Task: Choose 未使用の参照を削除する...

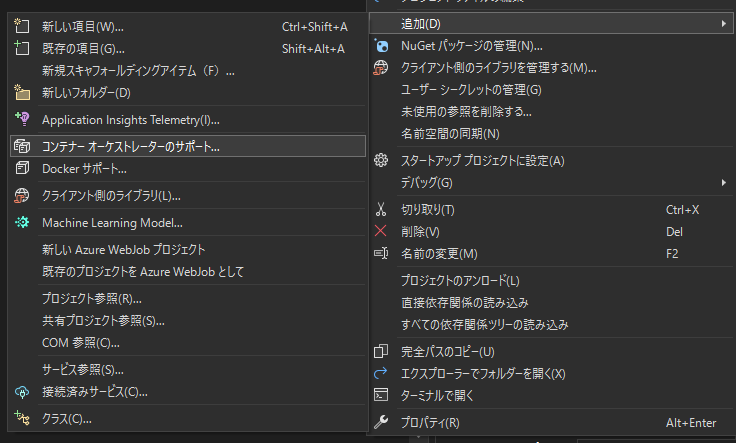Action: coord(551,112)
